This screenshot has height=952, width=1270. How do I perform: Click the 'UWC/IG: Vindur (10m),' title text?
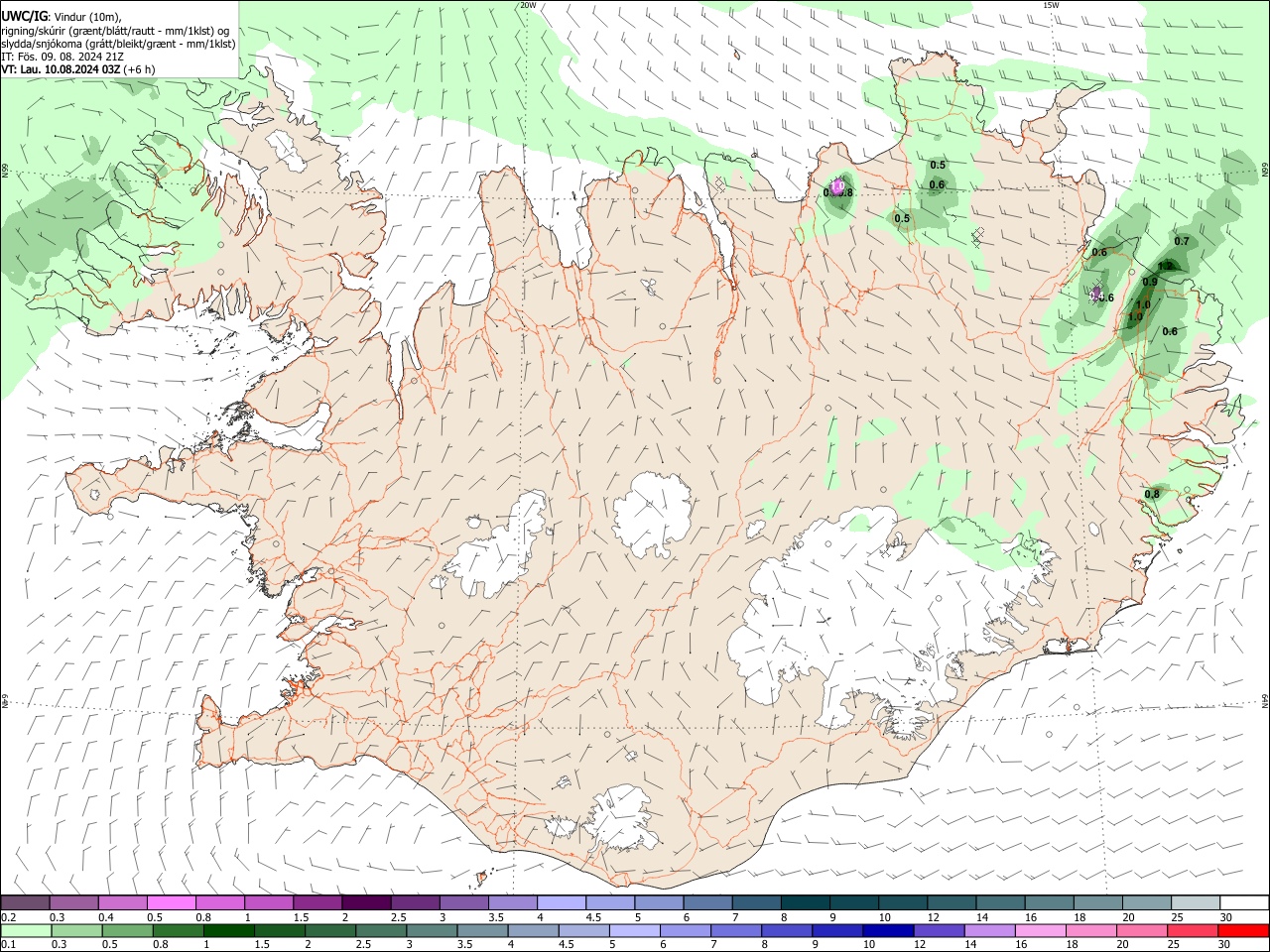(x=62, y=17)
